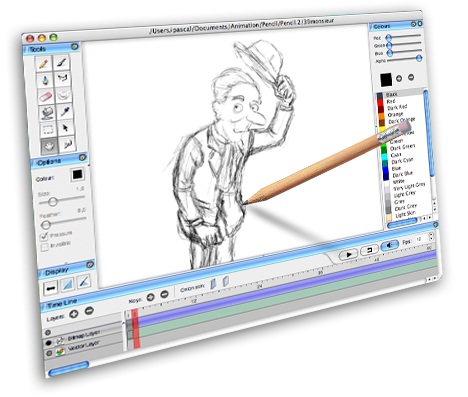This screenshot has width=468, height=397.
Task: Play the animation with the play button
Action: [348, 255]
